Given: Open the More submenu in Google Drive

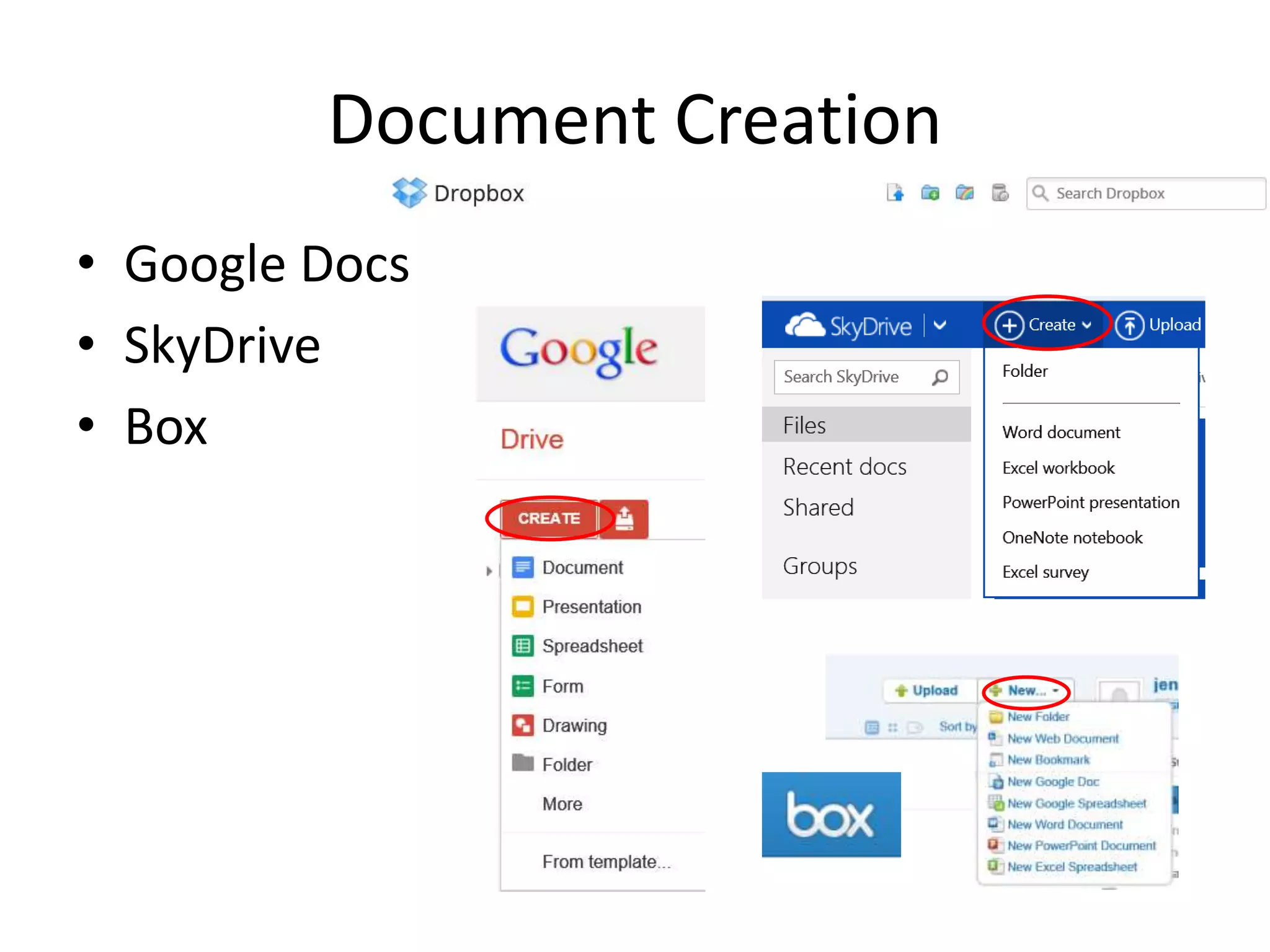Looking at the screenshot, I should coord(562,804).
